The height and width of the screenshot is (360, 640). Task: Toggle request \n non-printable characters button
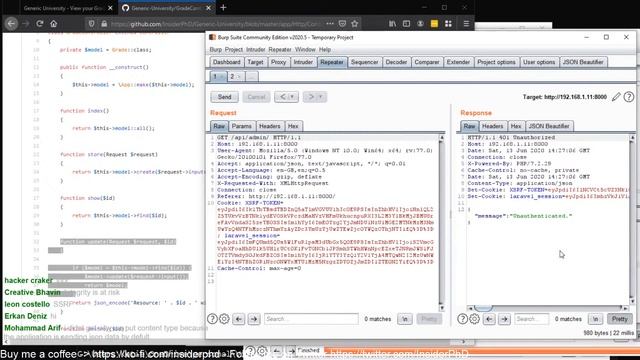[405, 319]
